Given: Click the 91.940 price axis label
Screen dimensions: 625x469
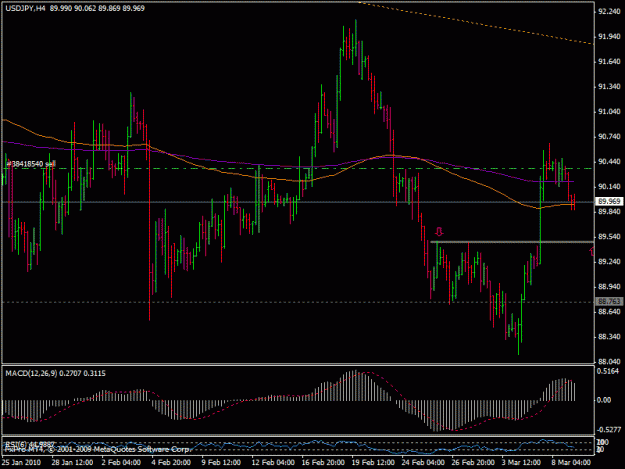Looking at the screenshot, I should pos(609,37).
